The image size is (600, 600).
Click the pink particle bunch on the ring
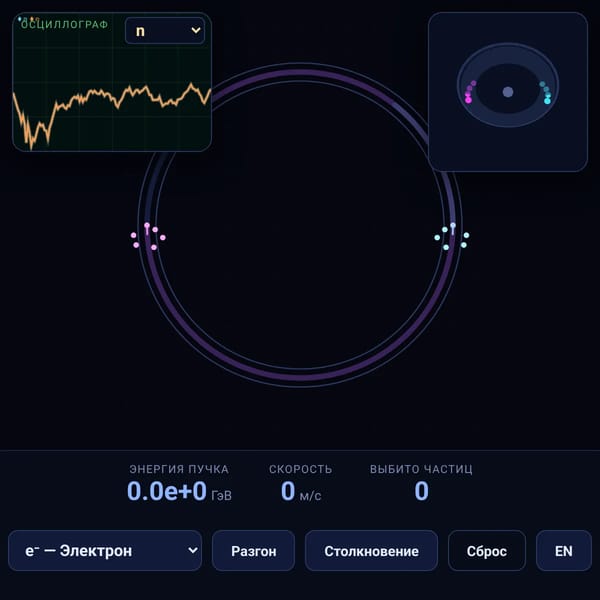(148, 236)
